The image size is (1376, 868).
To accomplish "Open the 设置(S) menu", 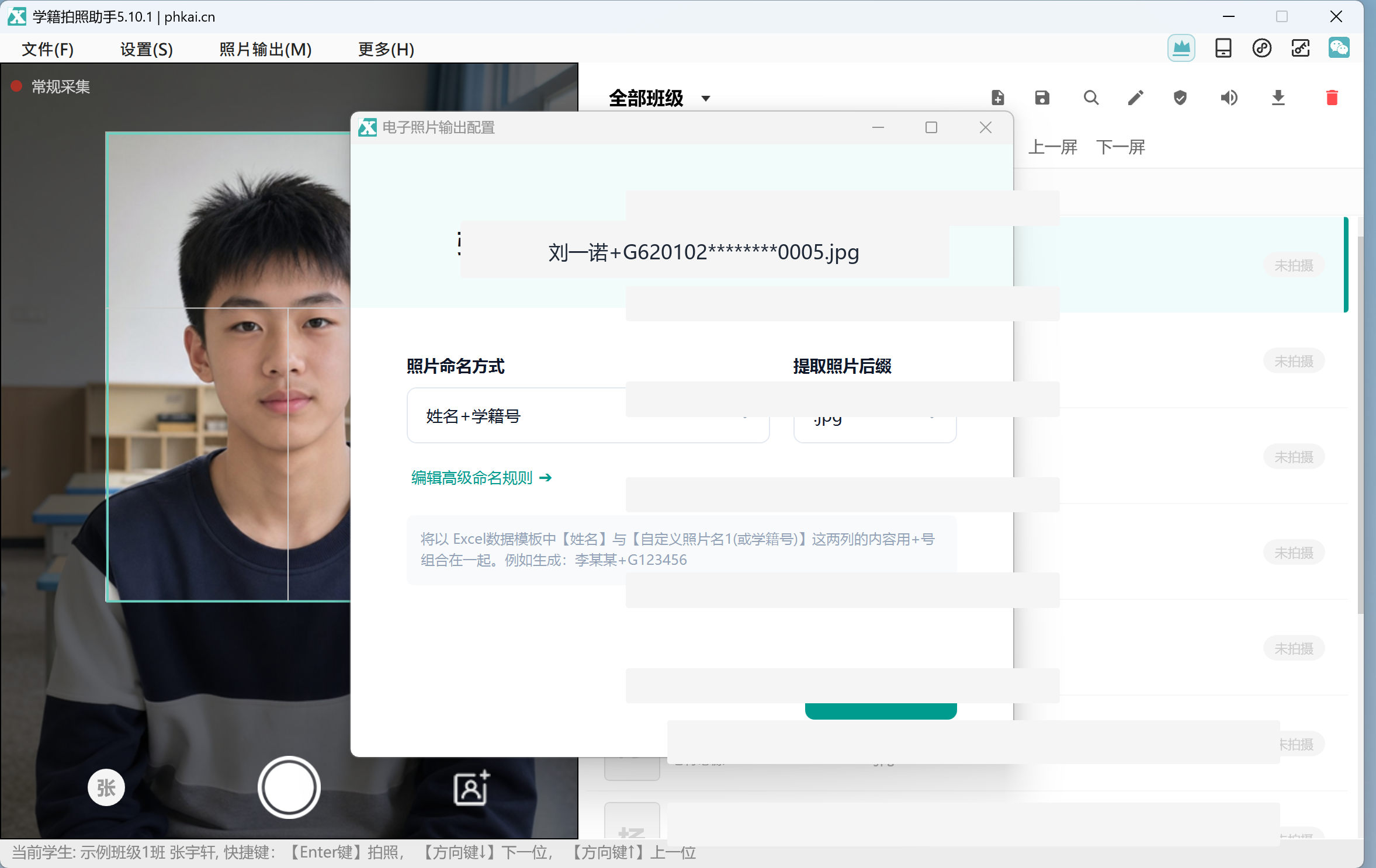I will pos(146,49).
